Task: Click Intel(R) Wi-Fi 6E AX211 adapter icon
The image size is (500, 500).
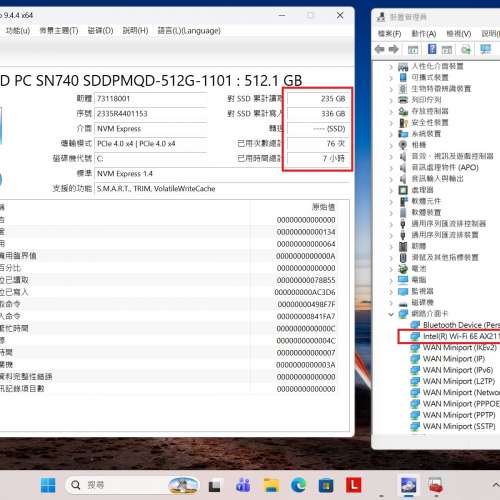Action: pyautogui.click(x=415, y=336)
